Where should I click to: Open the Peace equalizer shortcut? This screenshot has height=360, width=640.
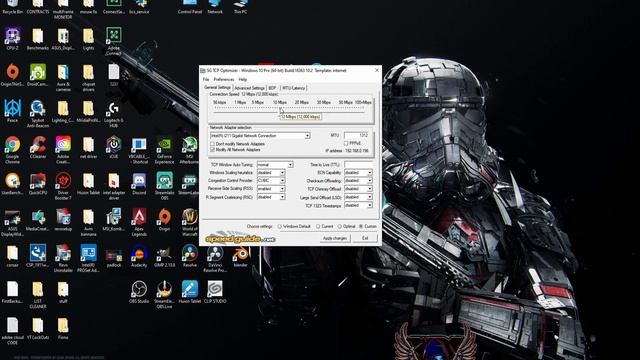(x=12, y=111)
